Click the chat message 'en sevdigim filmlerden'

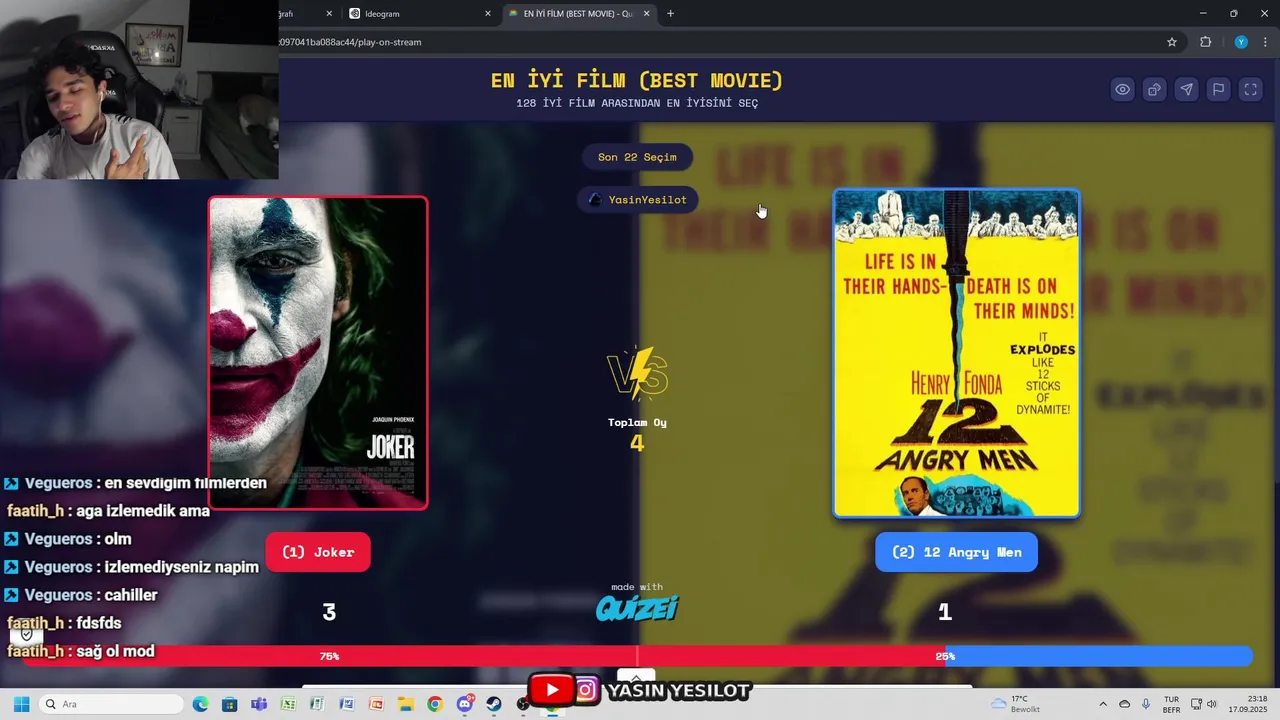click(185, 483)
